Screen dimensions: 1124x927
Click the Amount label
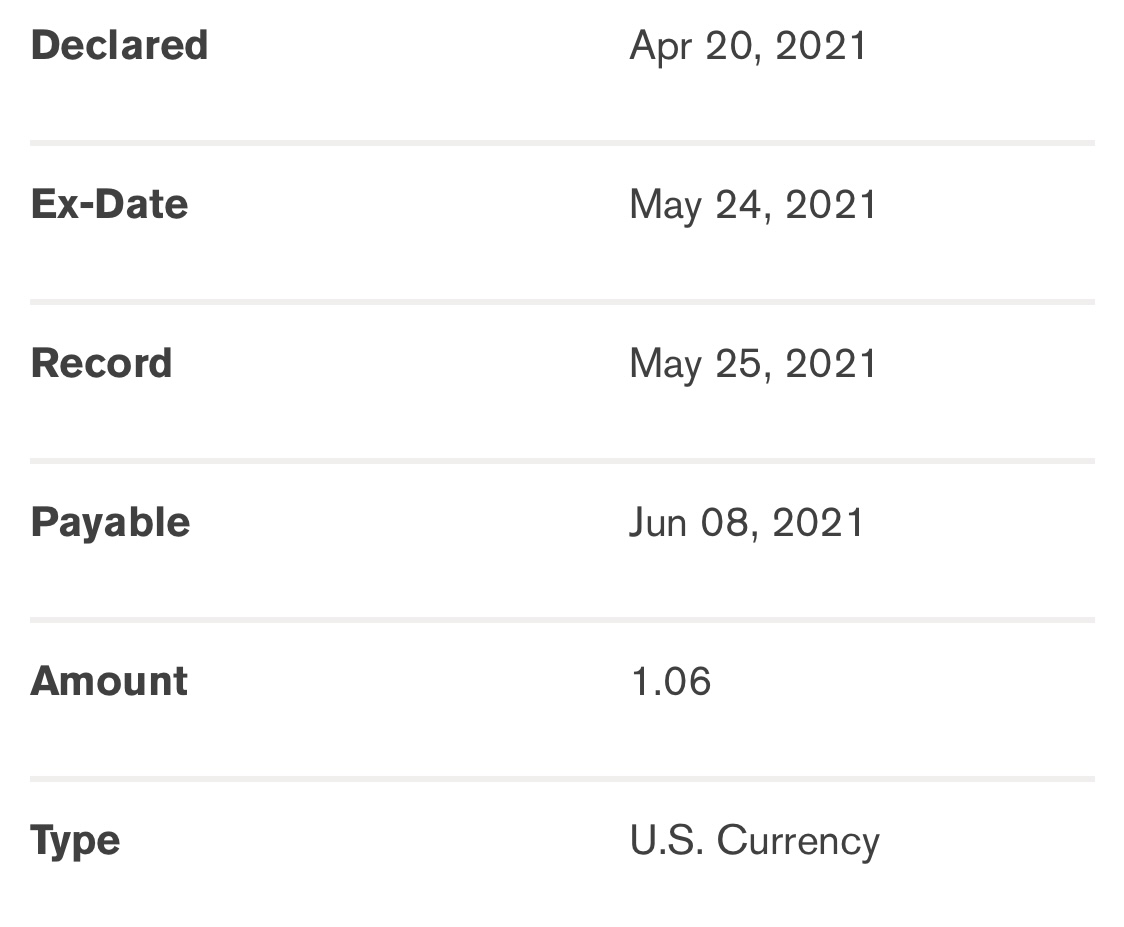109,681
